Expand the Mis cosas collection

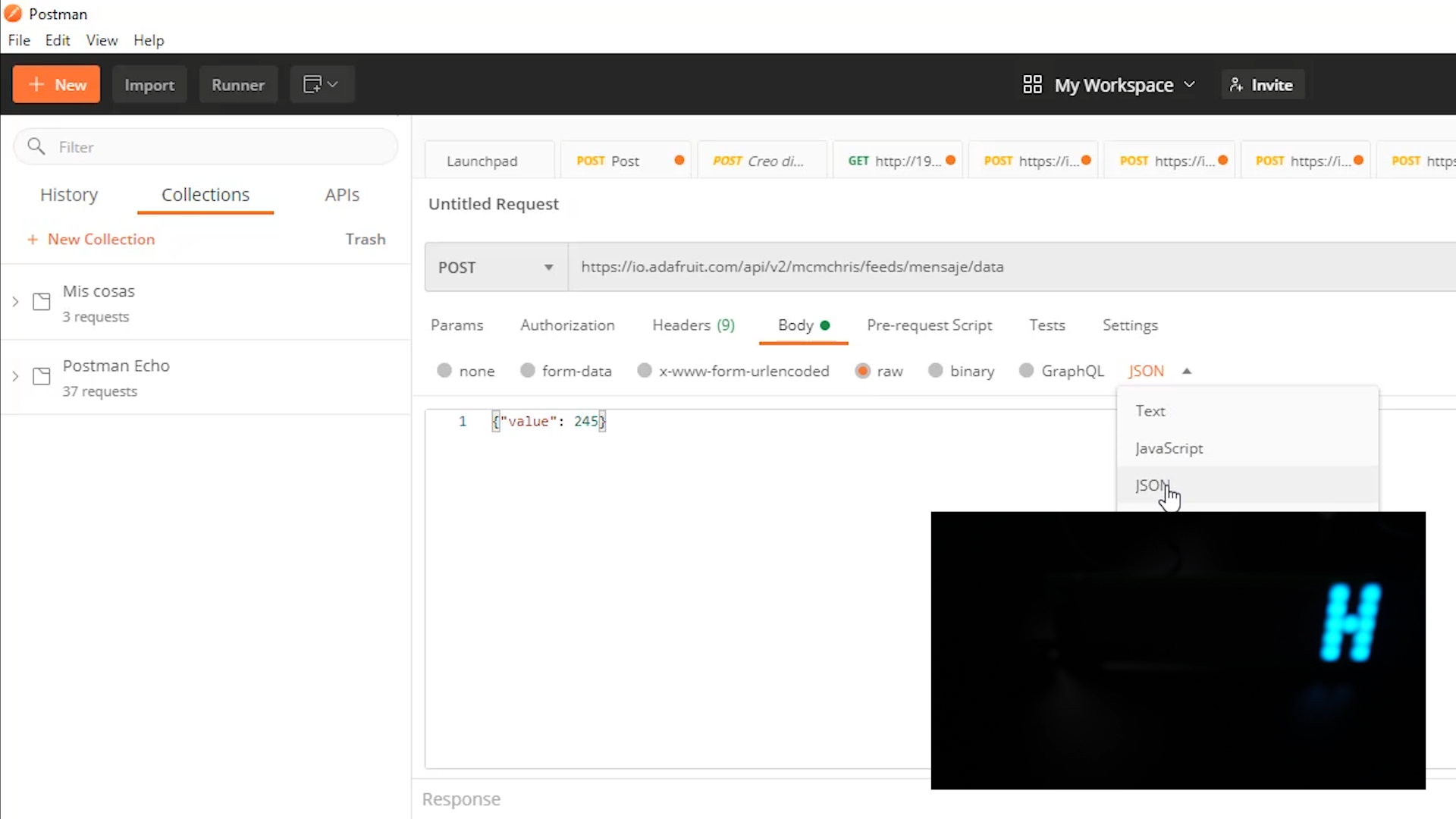[x=15, y=302]
